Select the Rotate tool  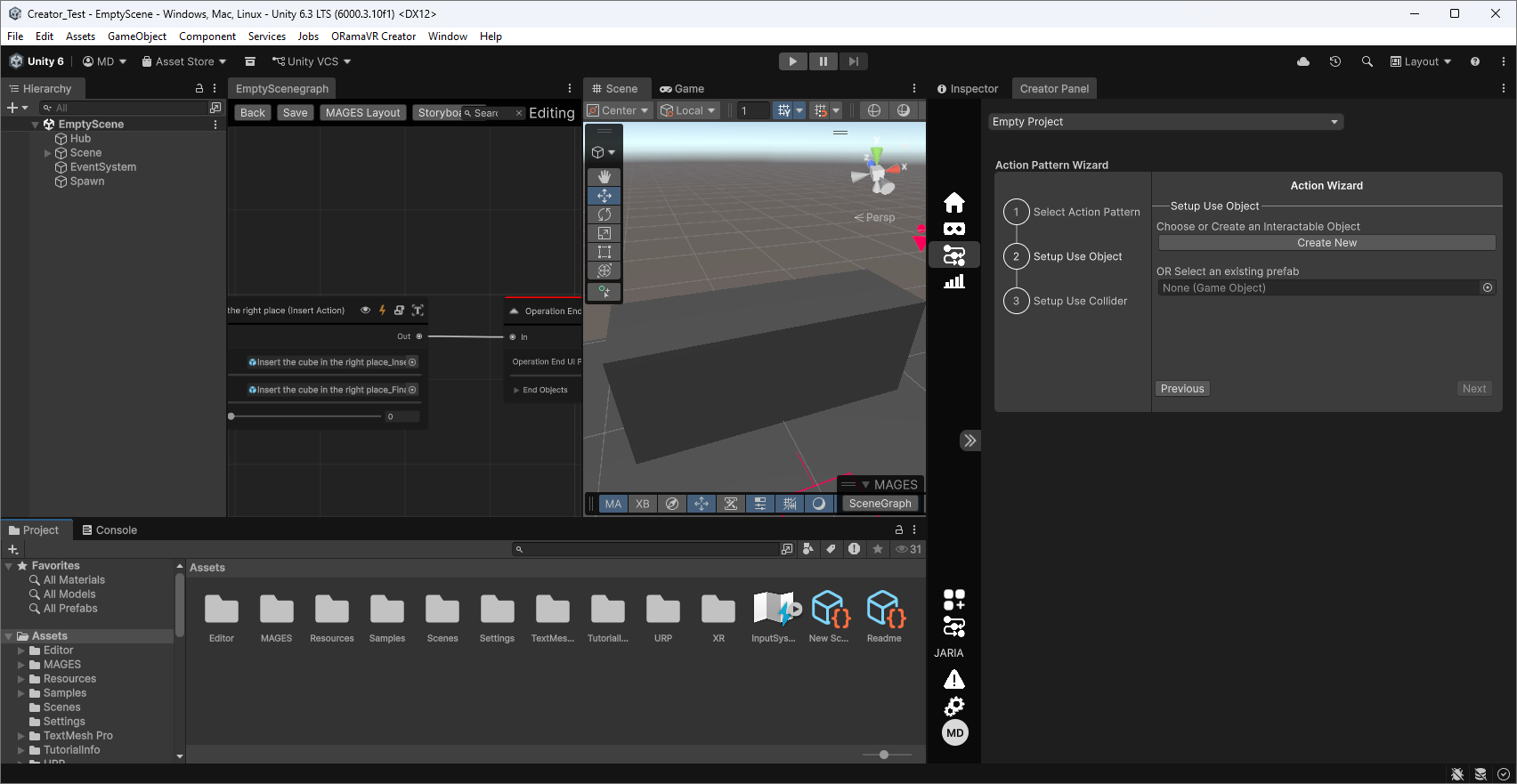click(x=604, y=214)
